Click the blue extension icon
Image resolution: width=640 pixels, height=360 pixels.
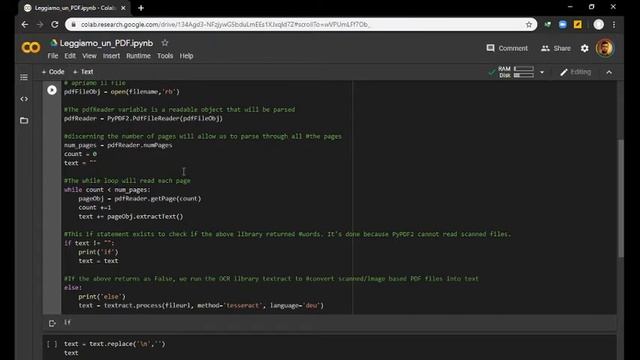(x=562, y=24)
